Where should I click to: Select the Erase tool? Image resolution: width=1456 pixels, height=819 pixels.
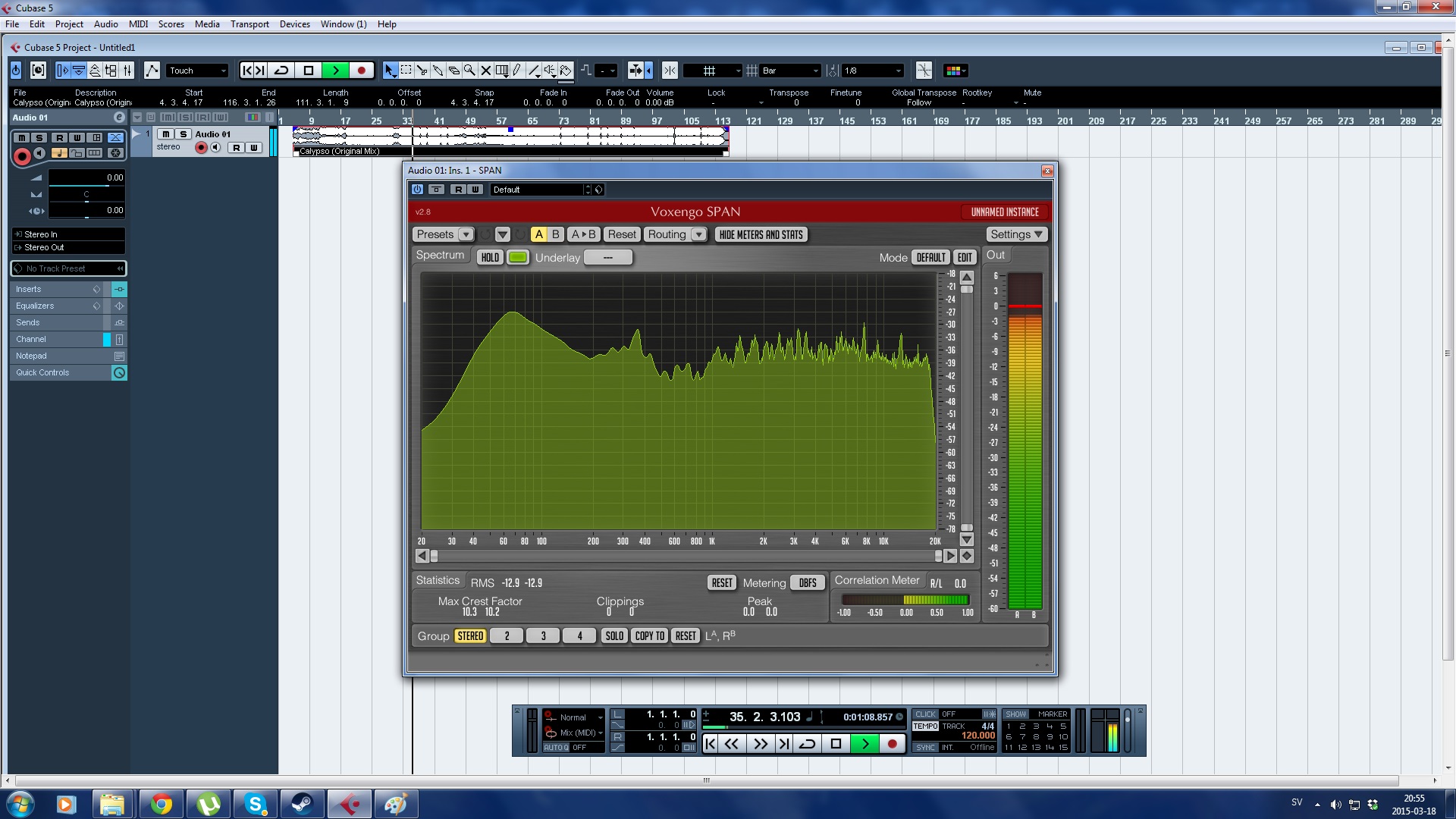point(453,71)
